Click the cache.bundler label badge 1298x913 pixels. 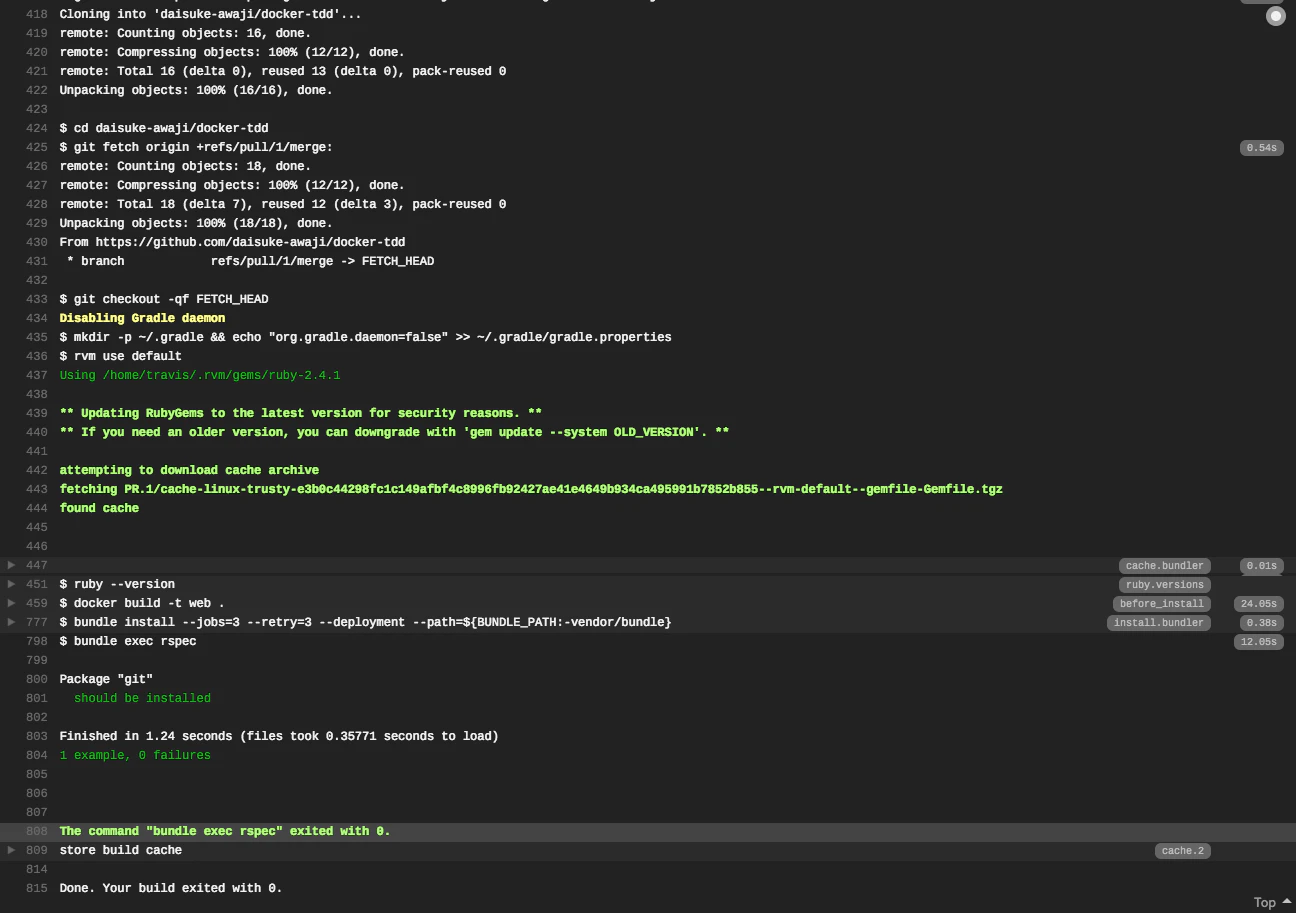pos(1164,566)
